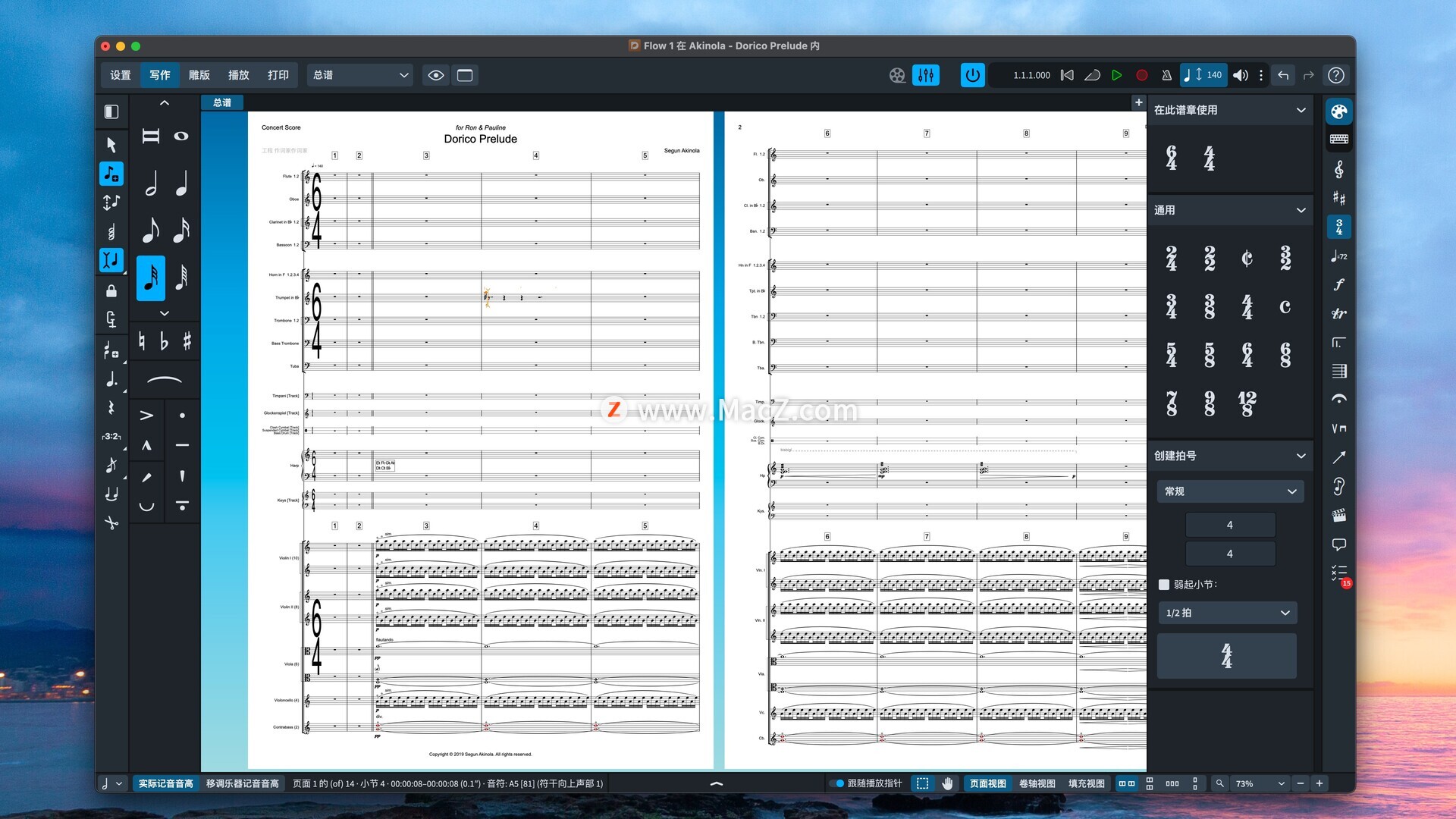
Task: Open the ornaments trill panel icon
Action: click(1338, 313)
